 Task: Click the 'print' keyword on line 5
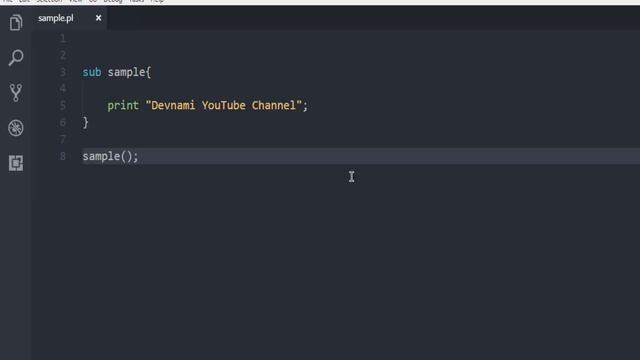[x=123, y=106]
